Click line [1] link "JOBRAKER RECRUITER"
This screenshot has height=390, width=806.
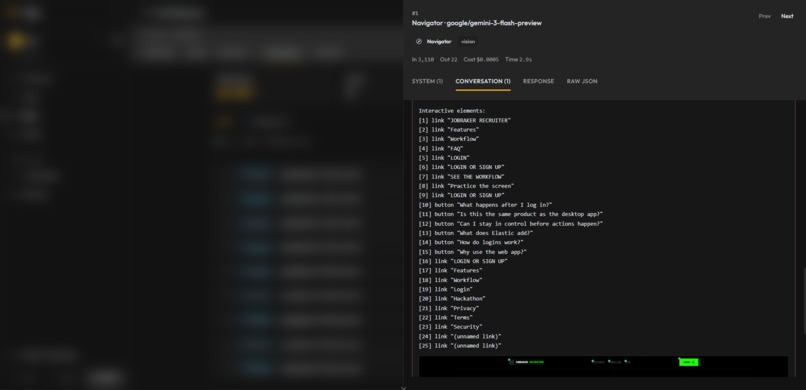tap(465, 120)
